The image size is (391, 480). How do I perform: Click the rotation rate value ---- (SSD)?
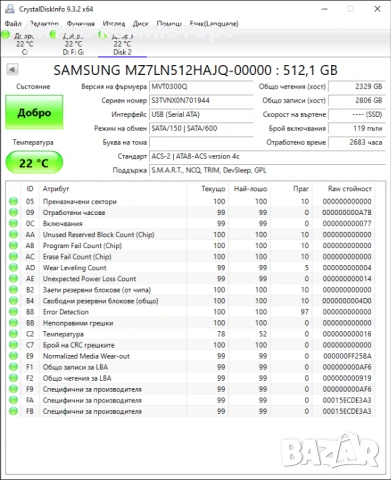click(x=357, y=115)
